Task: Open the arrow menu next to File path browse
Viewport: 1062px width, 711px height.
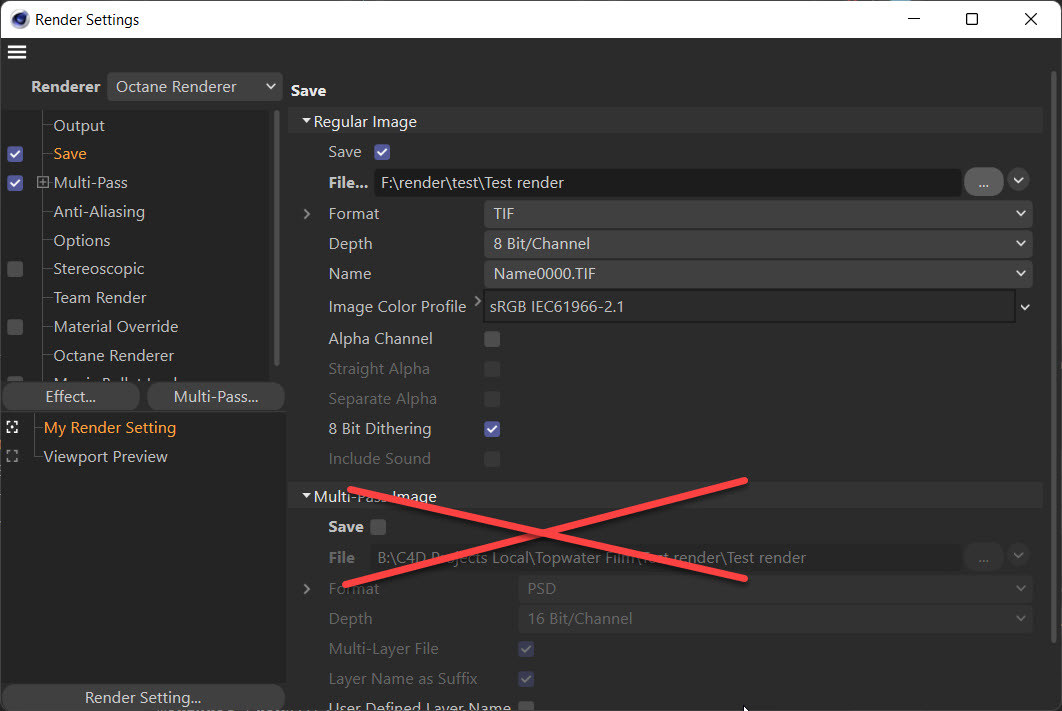Action: (x=1018, y=180)
